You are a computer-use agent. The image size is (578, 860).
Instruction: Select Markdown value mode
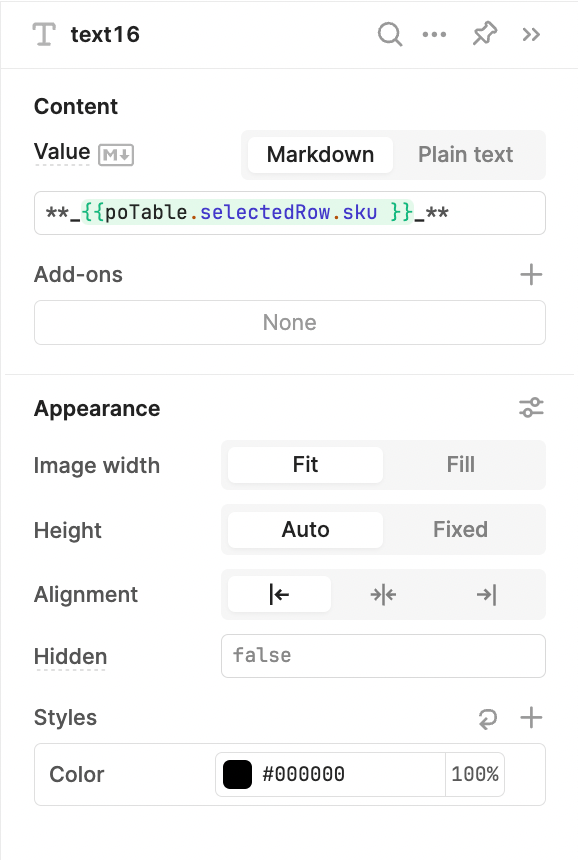[x=320, y=155]
